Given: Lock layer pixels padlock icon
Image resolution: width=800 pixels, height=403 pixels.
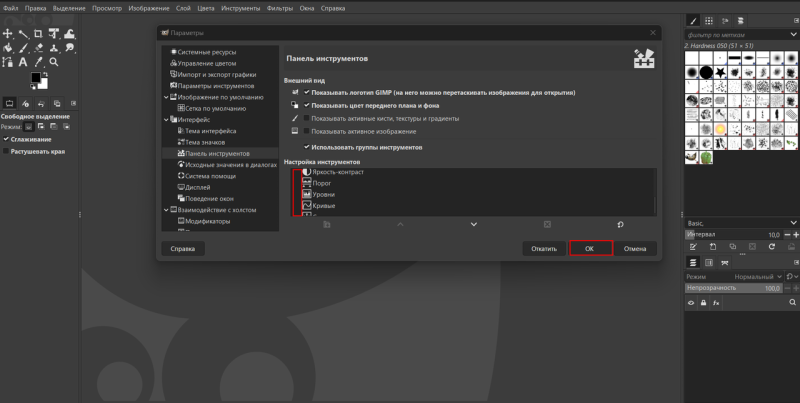Looking at the screenshot, I should coord(704,303).
